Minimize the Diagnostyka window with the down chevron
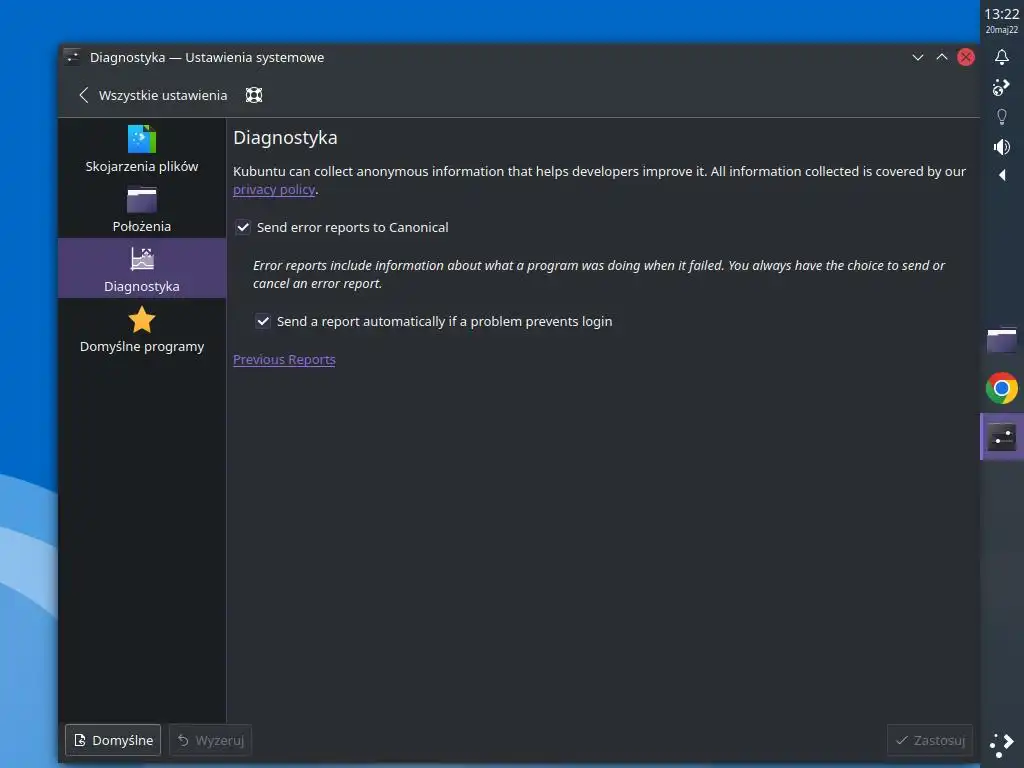 tap(918, 57)
